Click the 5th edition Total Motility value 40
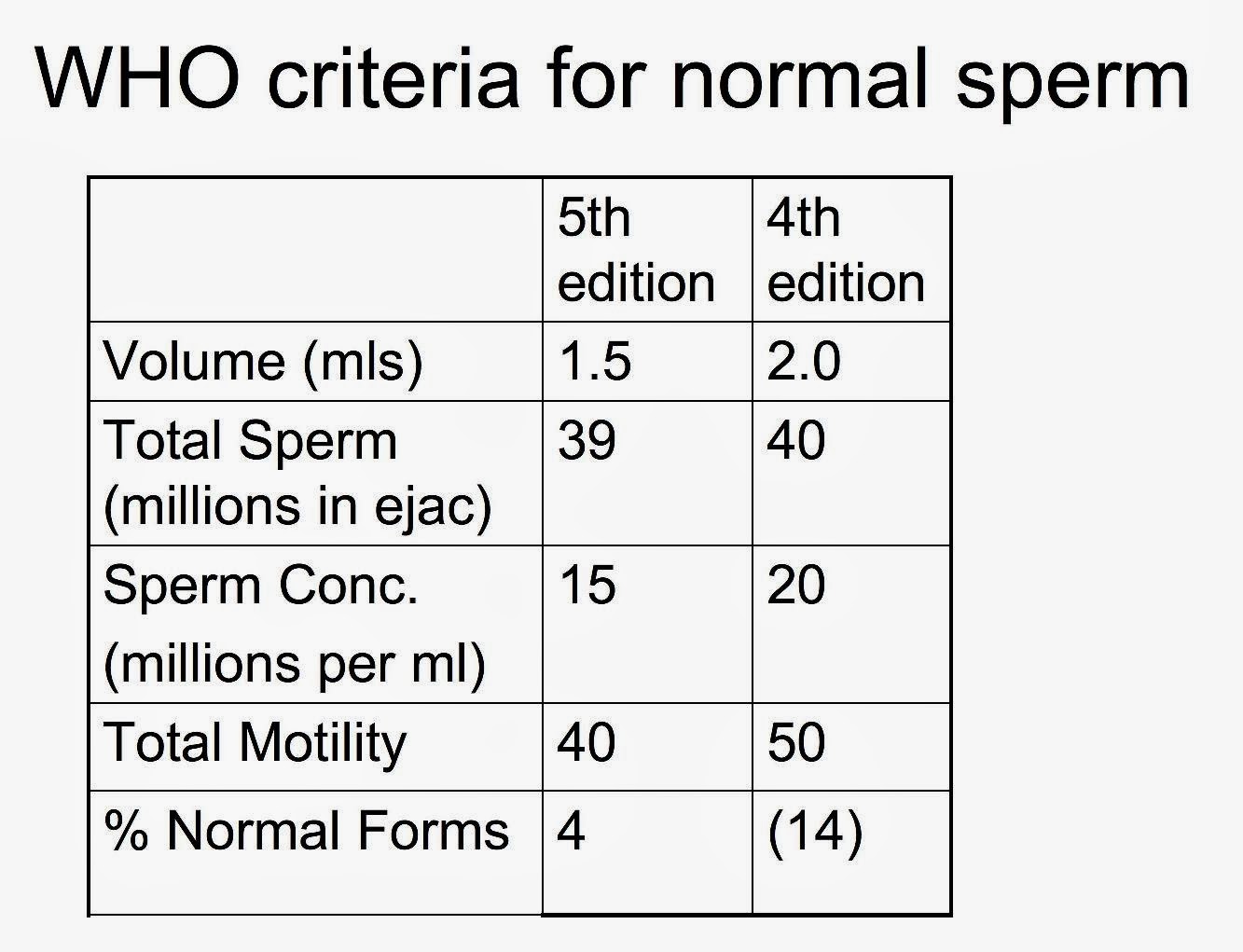Screen dimensions: 1243x952 pos(587,743)
